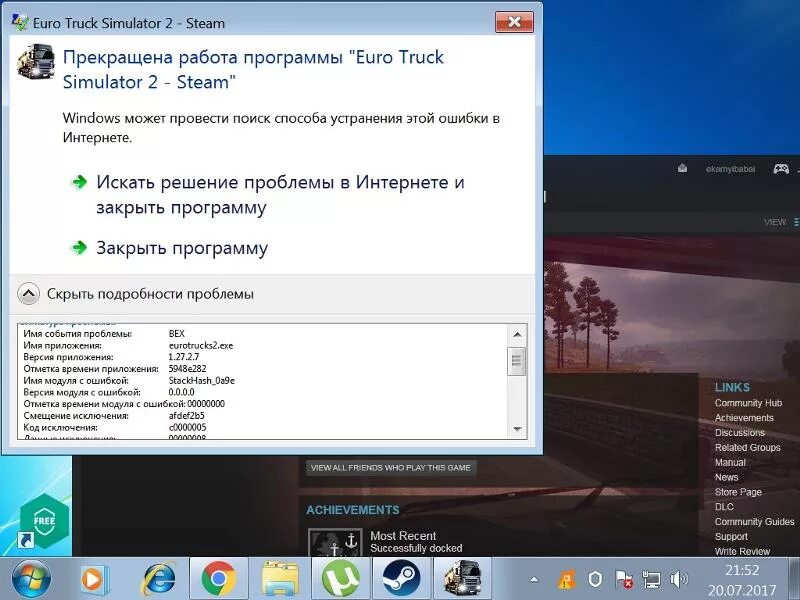Open Community Guides link in Steam
The image size is (800, 600).
[755, 521]
